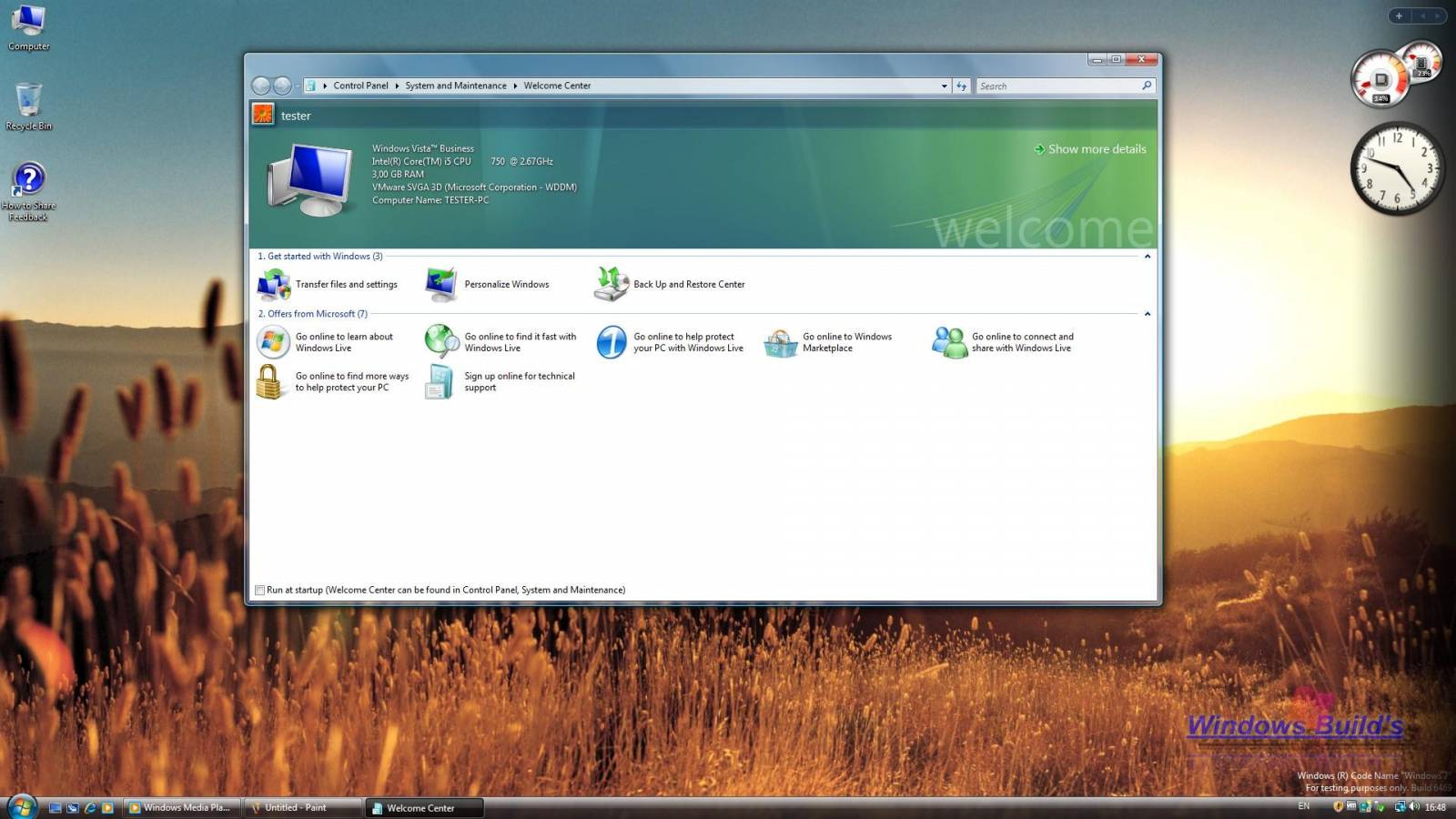The height and width of the screenshot is (819, 1456).
Task: Select Sign up online for technical support
Action: [500, 381]
